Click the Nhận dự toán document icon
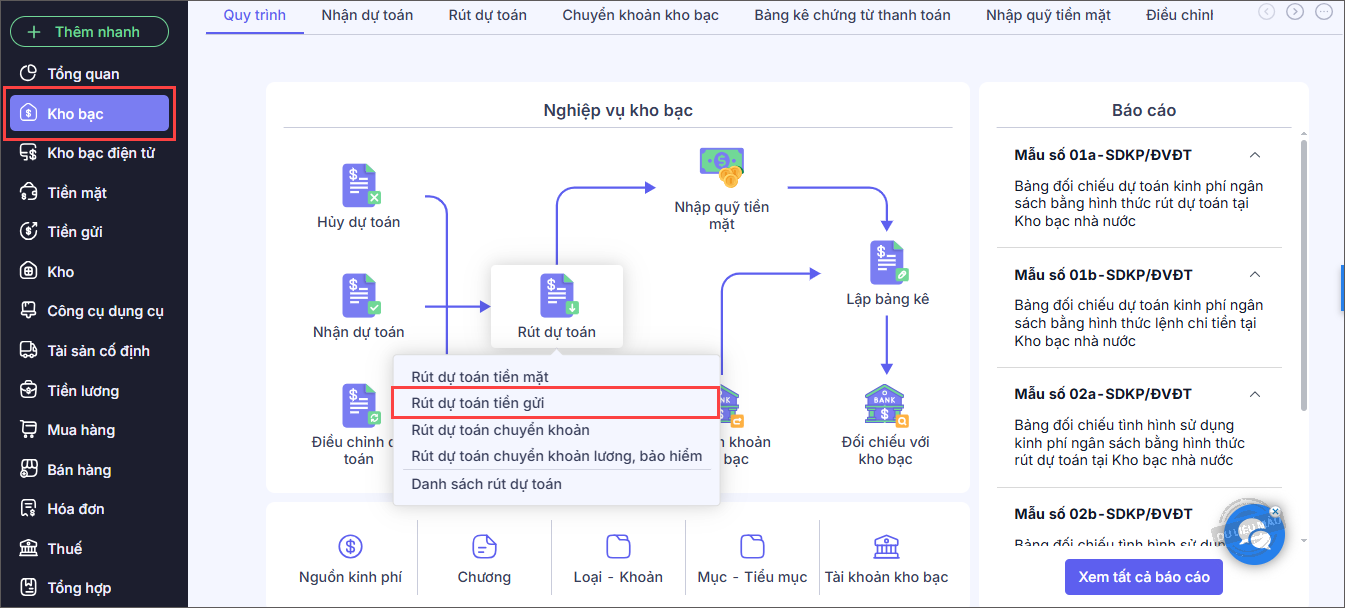Screen dimensions: 1345x608 coord(359,296)
